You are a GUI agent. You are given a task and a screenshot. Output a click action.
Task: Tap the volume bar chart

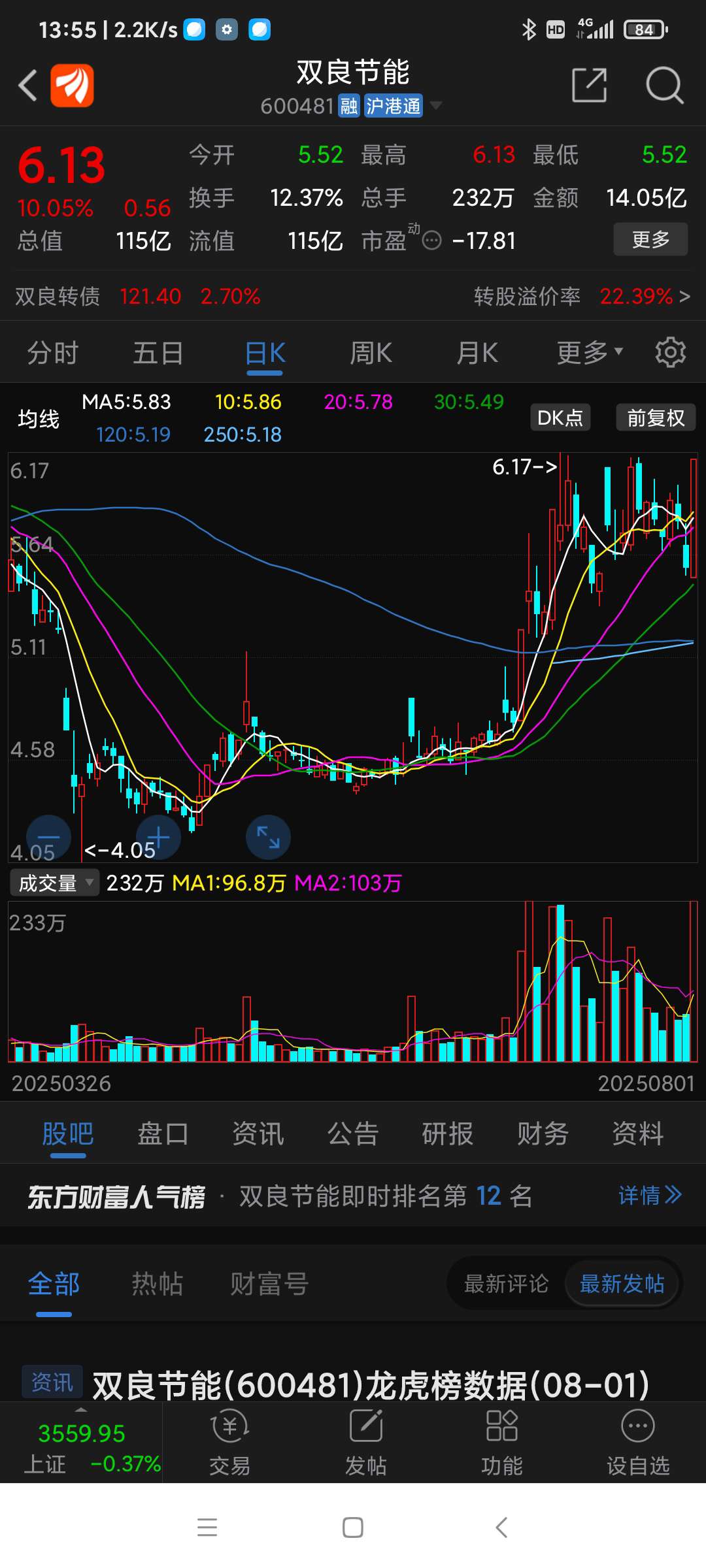click(353, 982)
